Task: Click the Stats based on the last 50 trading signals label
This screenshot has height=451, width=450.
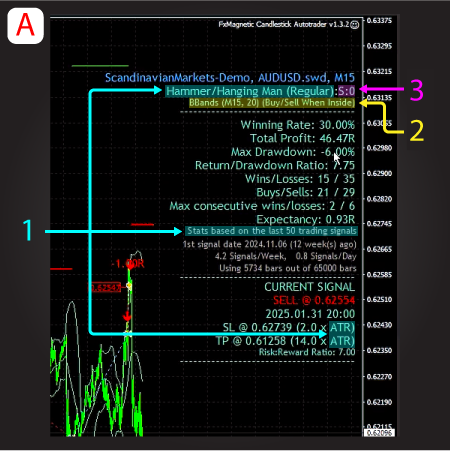Action: [271, 231]
